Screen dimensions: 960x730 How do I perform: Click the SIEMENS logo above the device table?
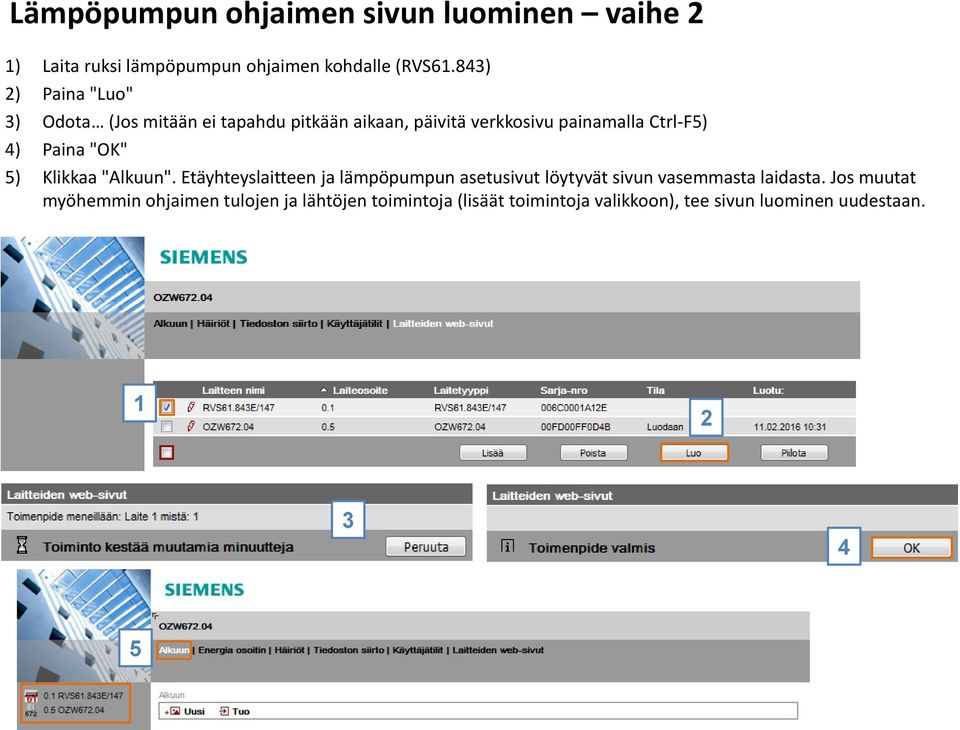coord(203,257)
